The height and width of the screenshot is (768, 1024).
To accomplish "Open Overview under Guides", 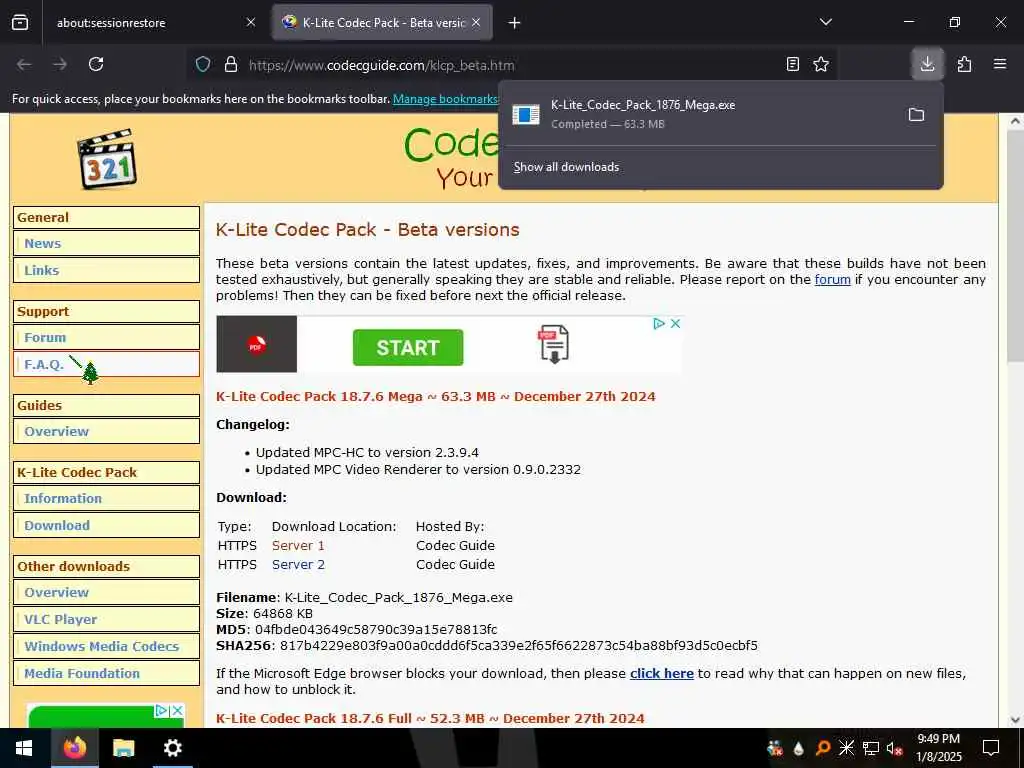I will click(x=106, y=432).
